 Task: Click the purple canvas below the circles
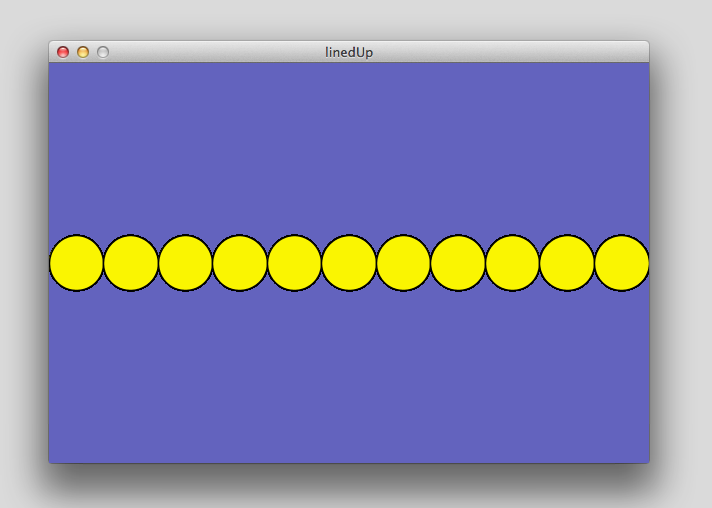click(349, 380)
